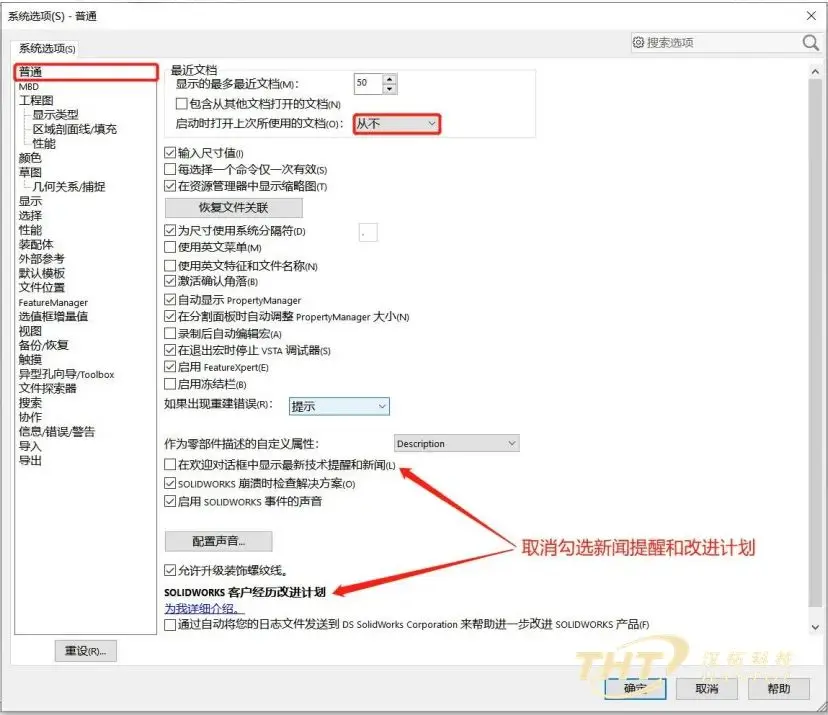The height and width of the screenshot is (715, 828).
Task: Close the system options dialog
Action: 811,16
